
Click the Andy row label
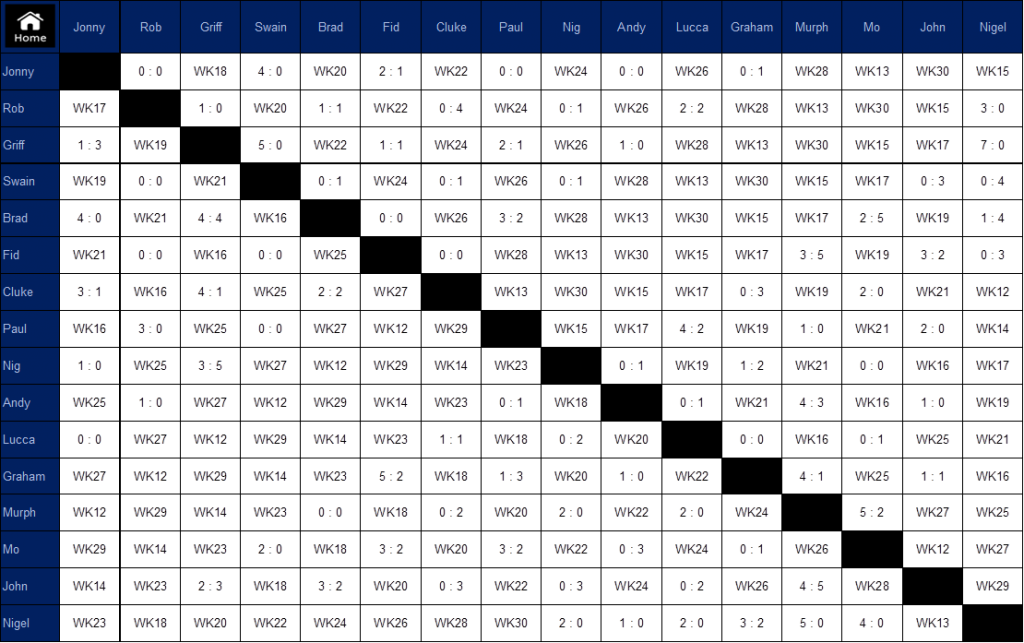tap(30, 403)
